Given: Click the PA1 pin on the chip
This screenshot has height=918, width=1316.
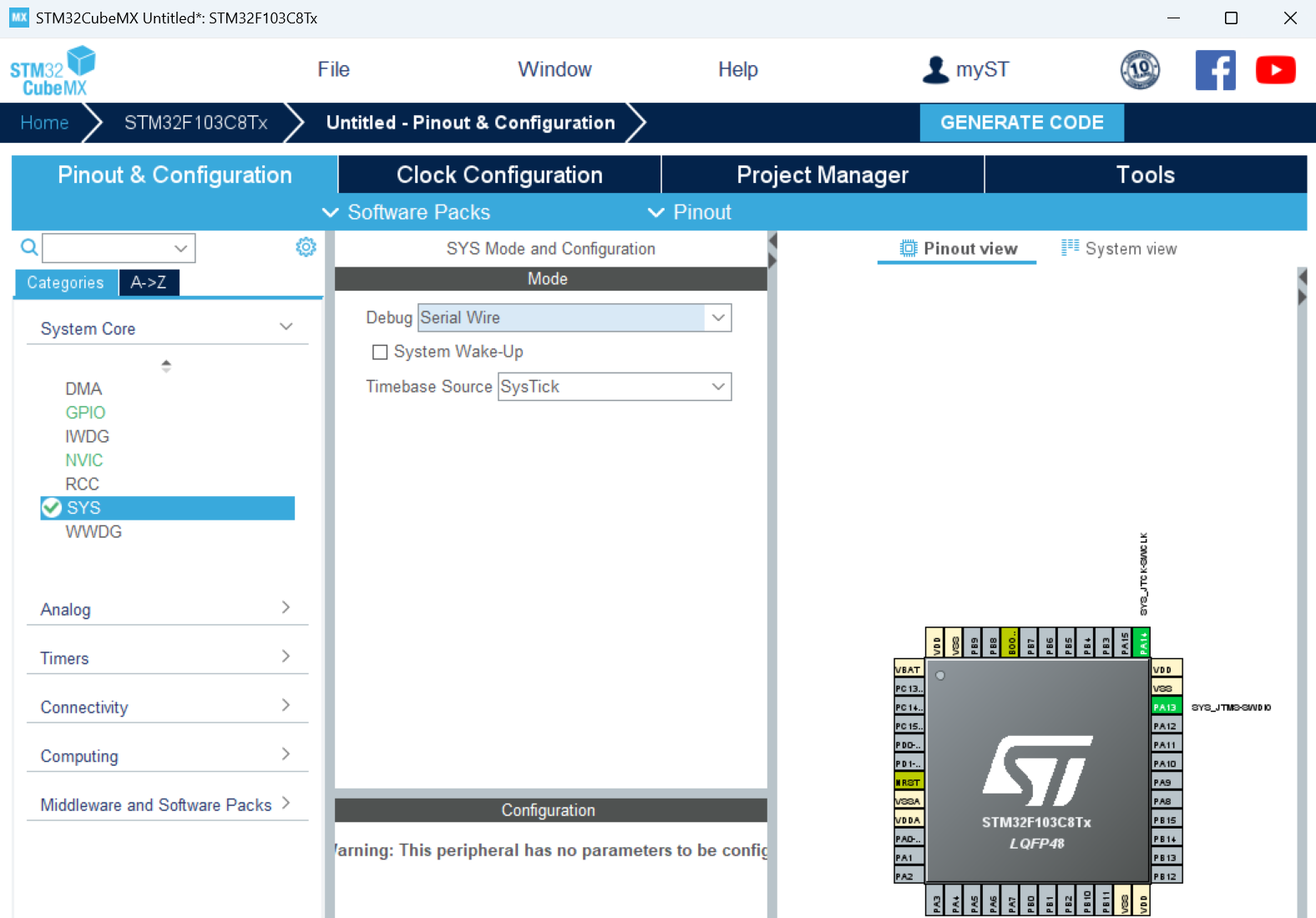Looking at the screenshot, I should pos(909,858).
